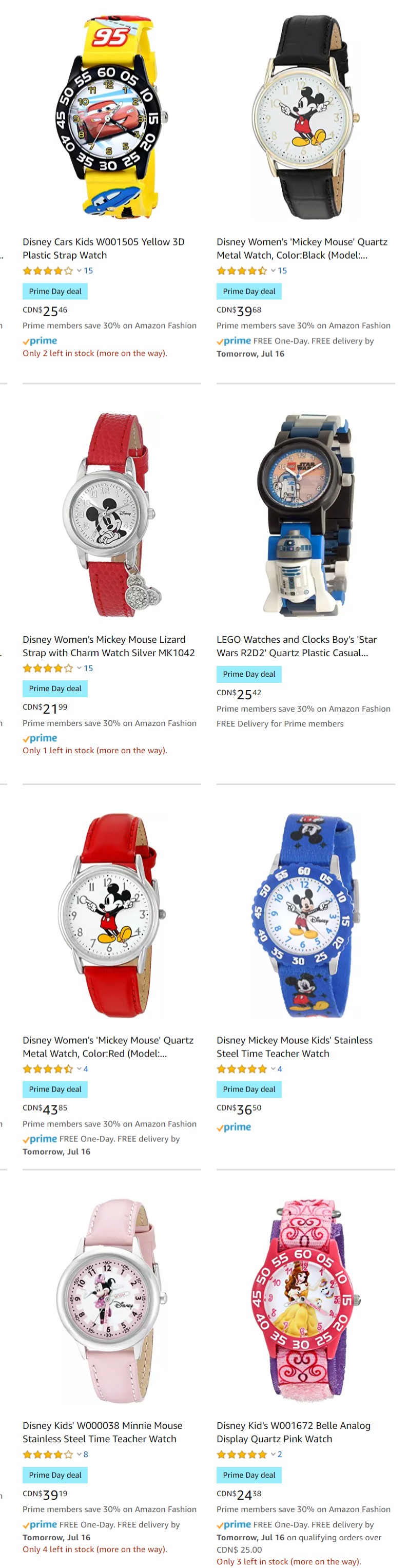408x1568 pixels.
Task: Expand ratings chevron for Disney Cars watch
Action: (79, 271)
